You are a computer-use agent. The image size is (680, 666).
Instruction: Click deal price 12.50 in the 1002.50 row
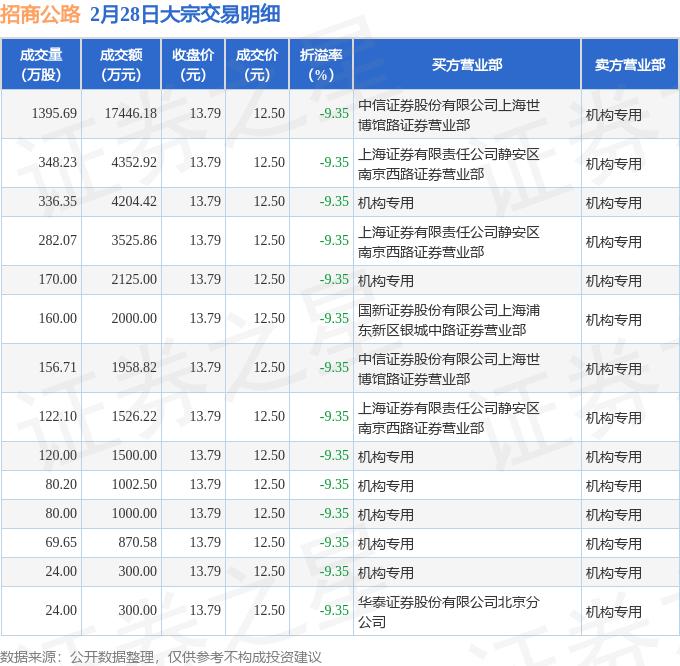pos(269,485)
